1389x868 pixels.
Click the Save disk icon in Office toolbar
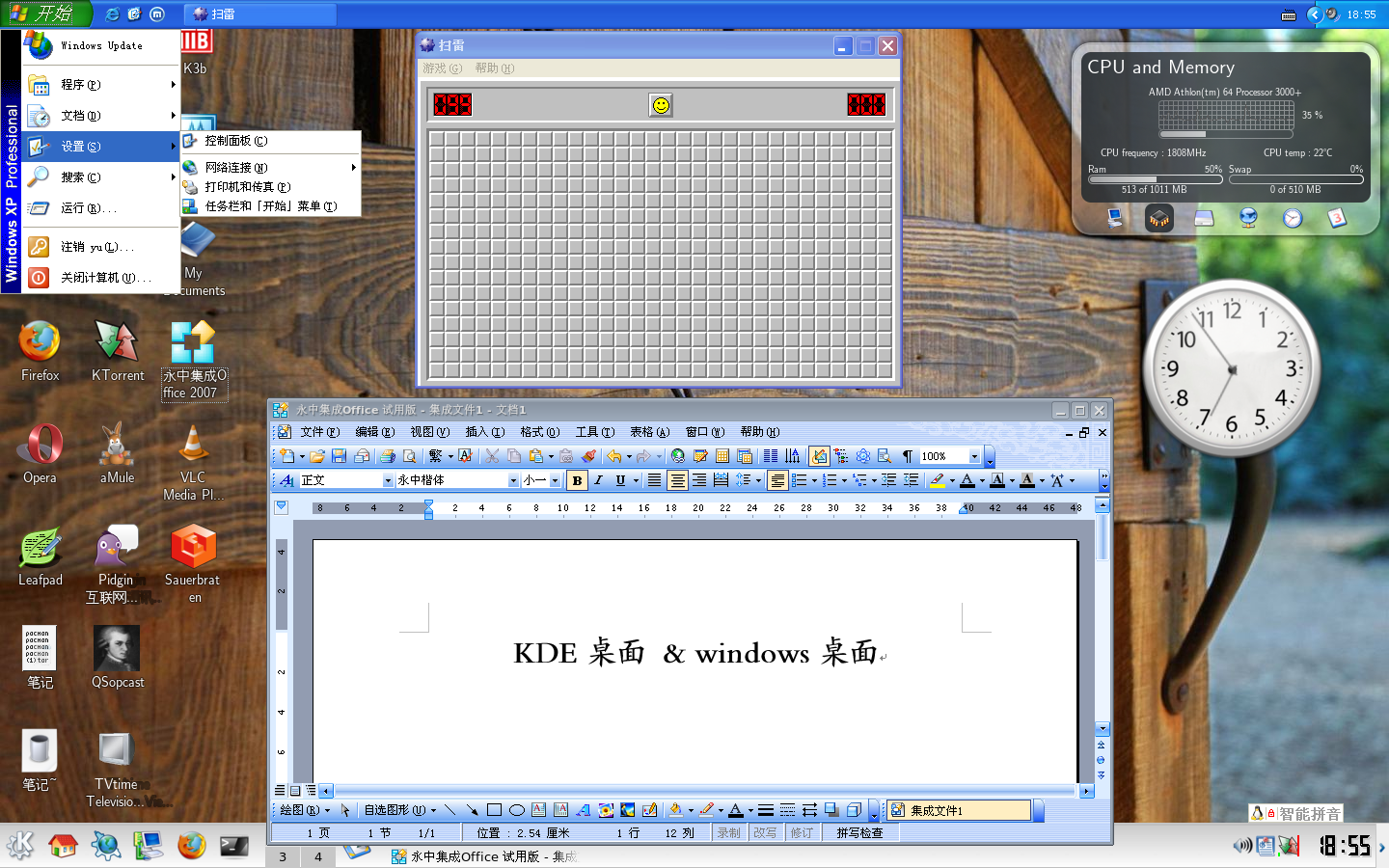pos(339,456)
